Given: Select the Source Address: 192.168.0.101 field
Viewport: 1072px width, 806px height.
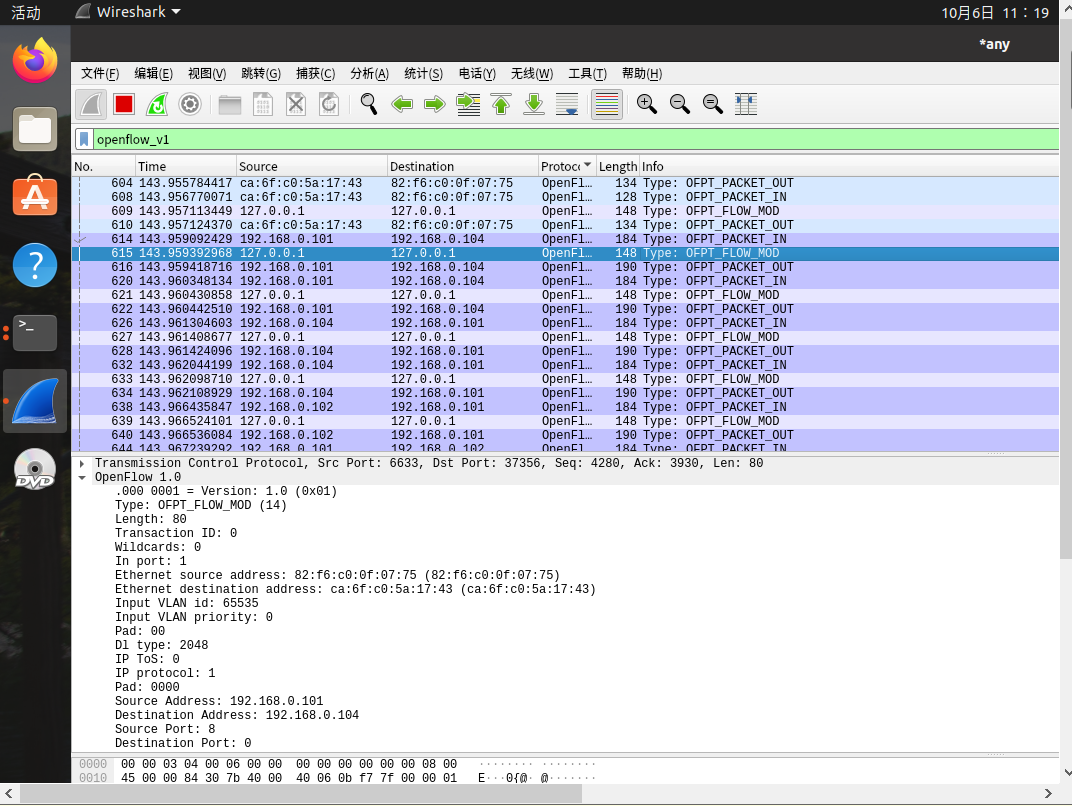Looking at the screenshot, I should (x=219, y=701).
